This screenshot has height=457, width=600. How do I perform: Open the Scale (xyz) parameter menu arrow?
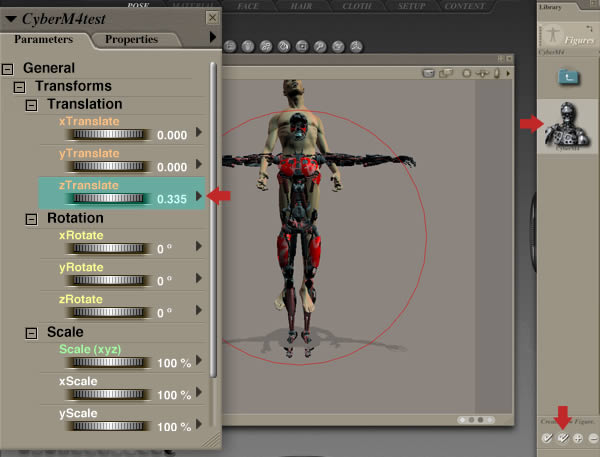[199, 360]
